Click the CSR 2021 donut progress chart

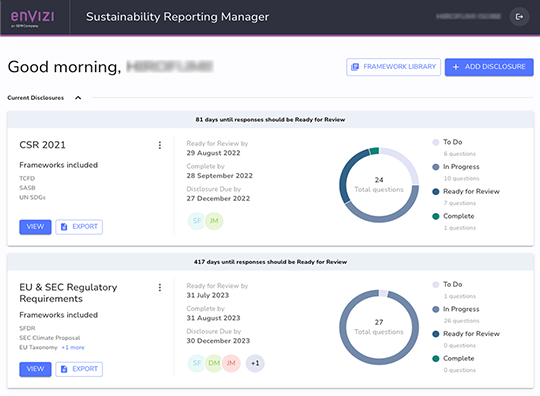click(x=379, y=185)
